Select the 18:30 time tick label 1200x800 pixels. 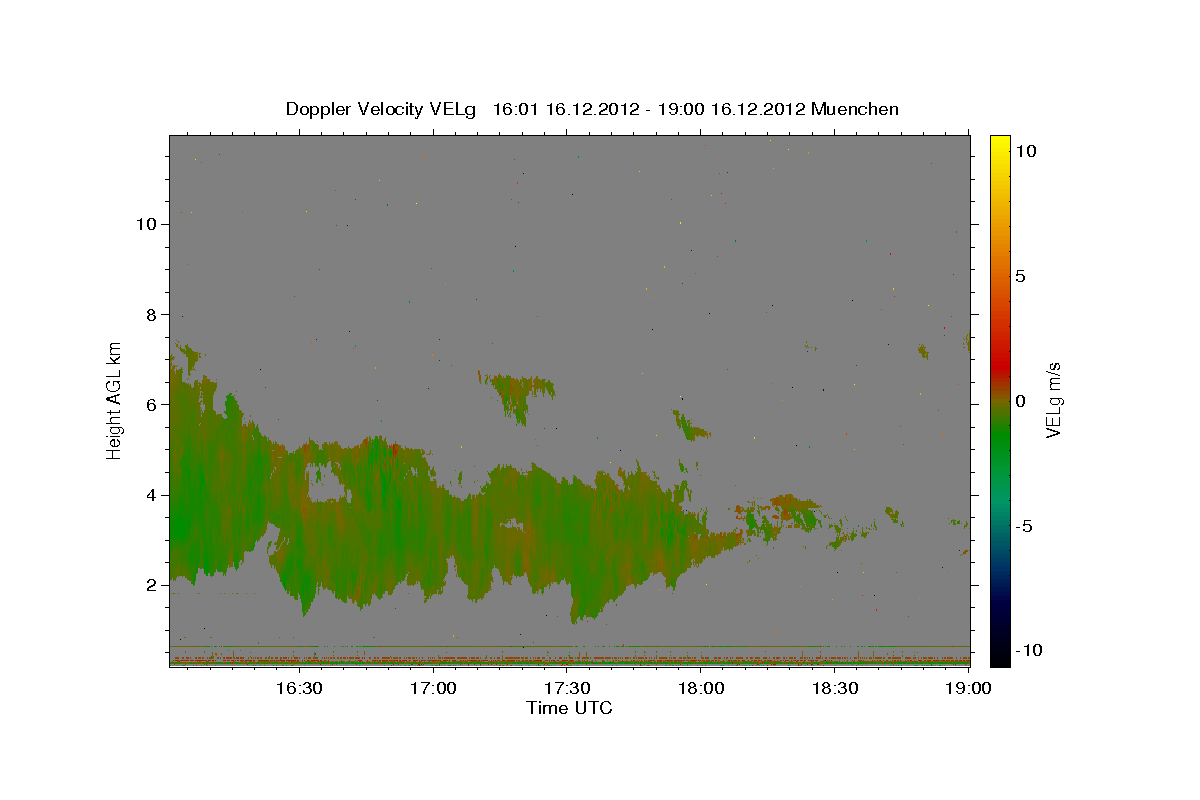[836, 688]
